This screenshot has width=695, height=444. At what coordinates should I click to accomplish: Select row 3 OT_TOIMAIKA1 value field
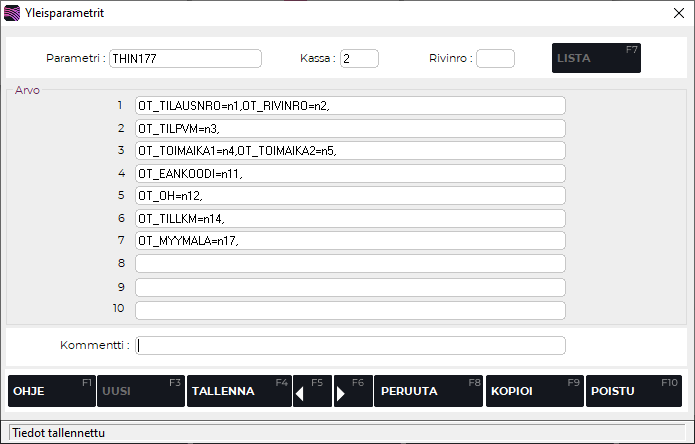(x=350, y=151)
